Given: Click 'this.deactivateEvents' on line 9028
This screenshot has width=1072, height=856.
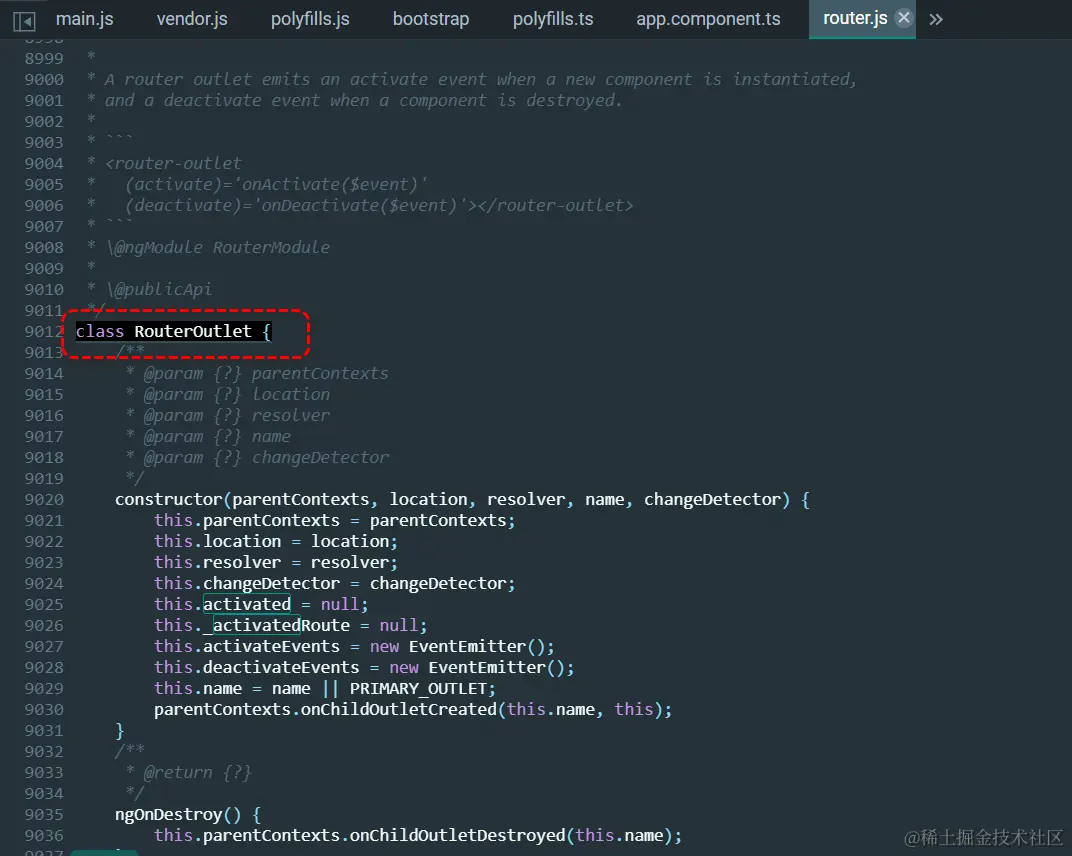Looking at the screenshot, I should tap(256, 667).
